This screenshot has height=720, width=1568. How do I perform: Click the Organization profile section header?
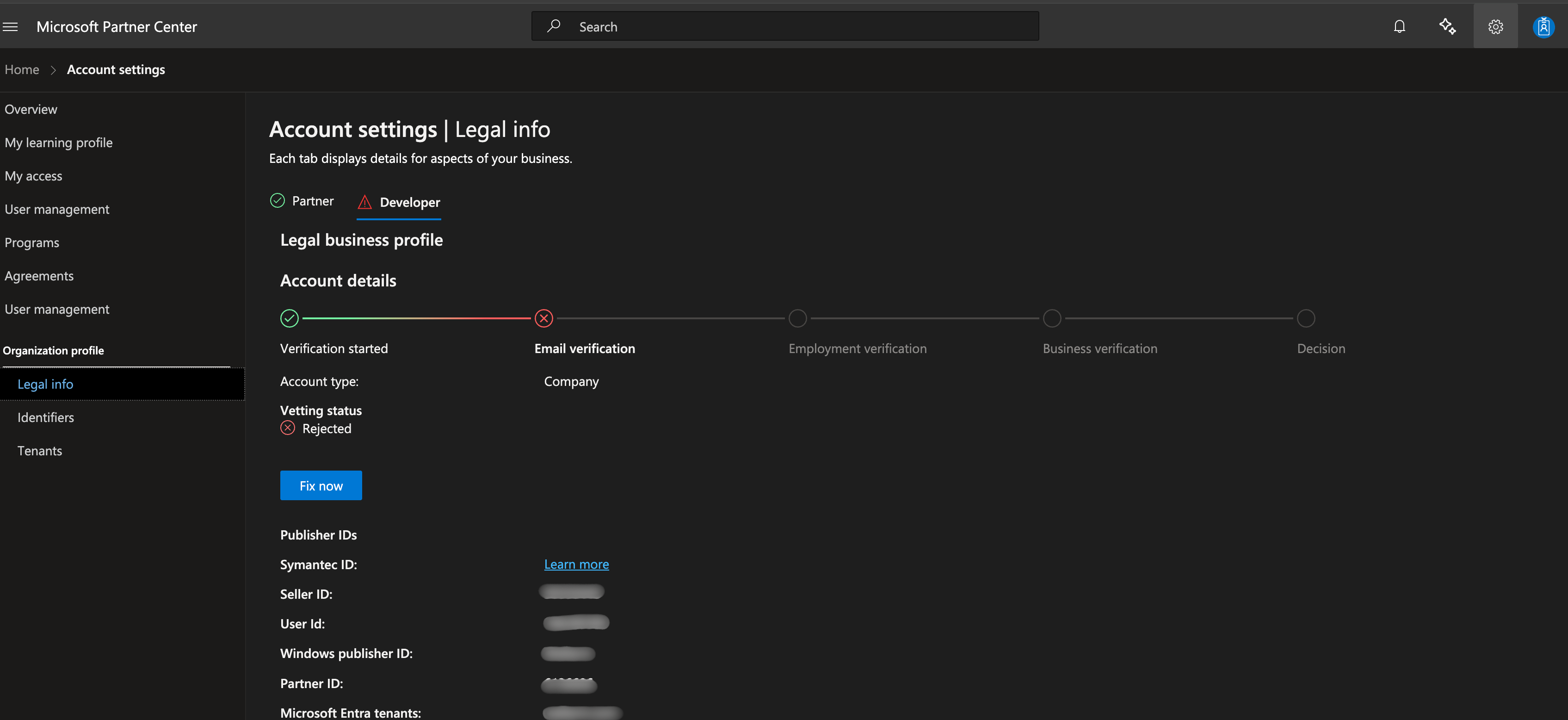tap(54, 350)
